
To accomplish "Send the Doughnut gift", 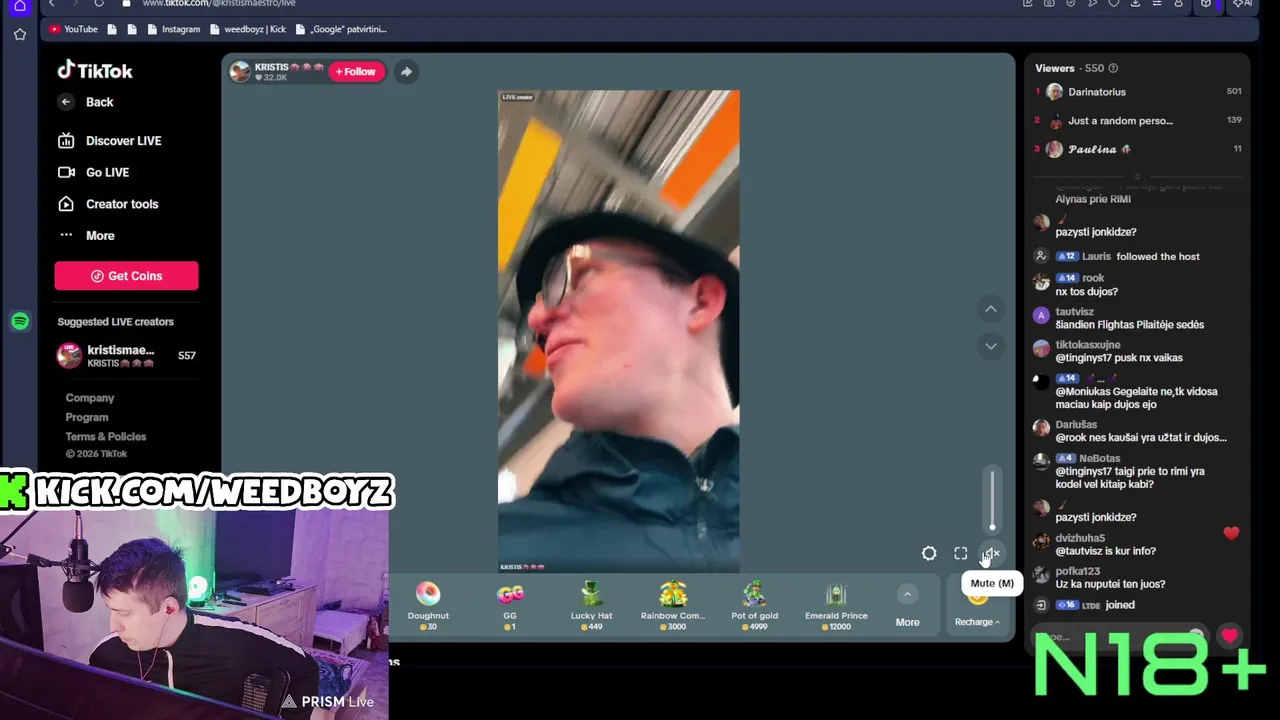I will click(x=428, y=606).
